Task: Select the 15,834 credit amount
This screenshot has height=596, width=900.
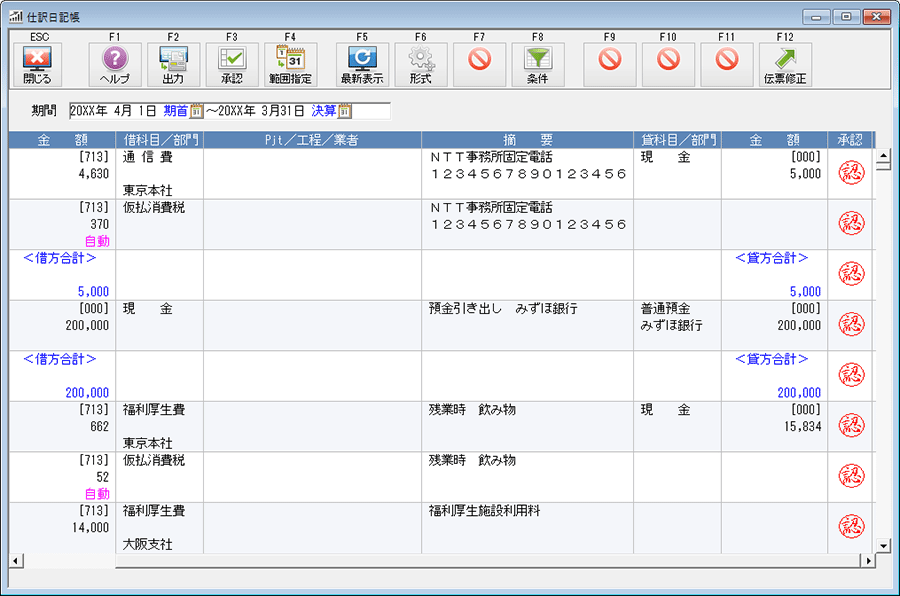Action: (x=802, y=427)
